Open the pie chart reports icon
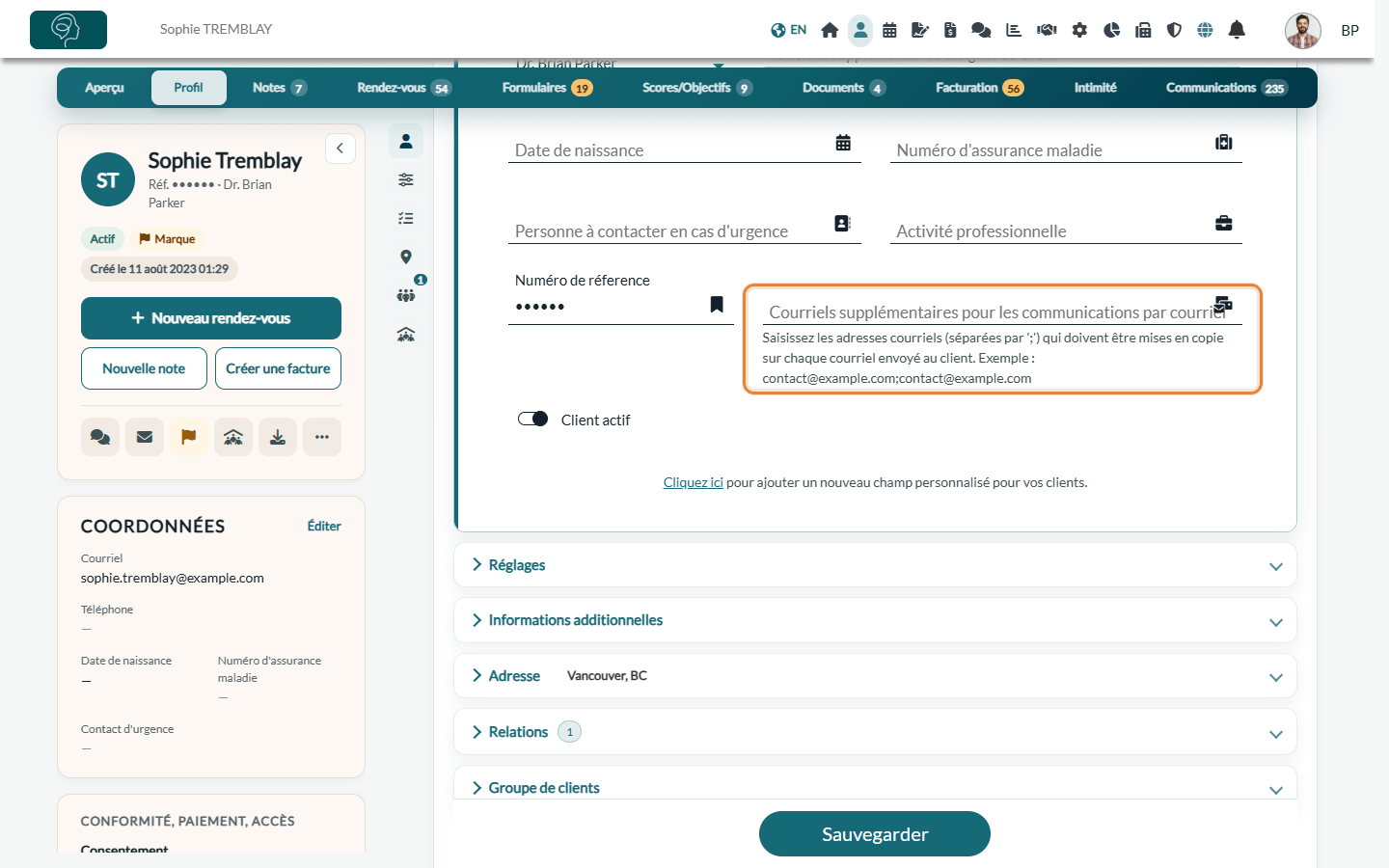Image resolution: width=1389 pixels, height=868 pixels. click(x=1111, y=30)
